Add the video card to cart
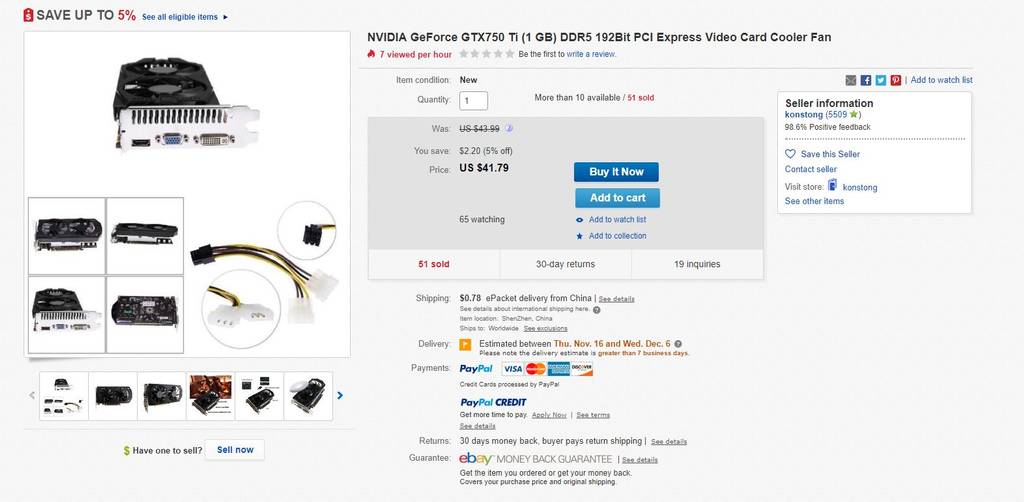The image size is (1024, 502). pos(616,198)
